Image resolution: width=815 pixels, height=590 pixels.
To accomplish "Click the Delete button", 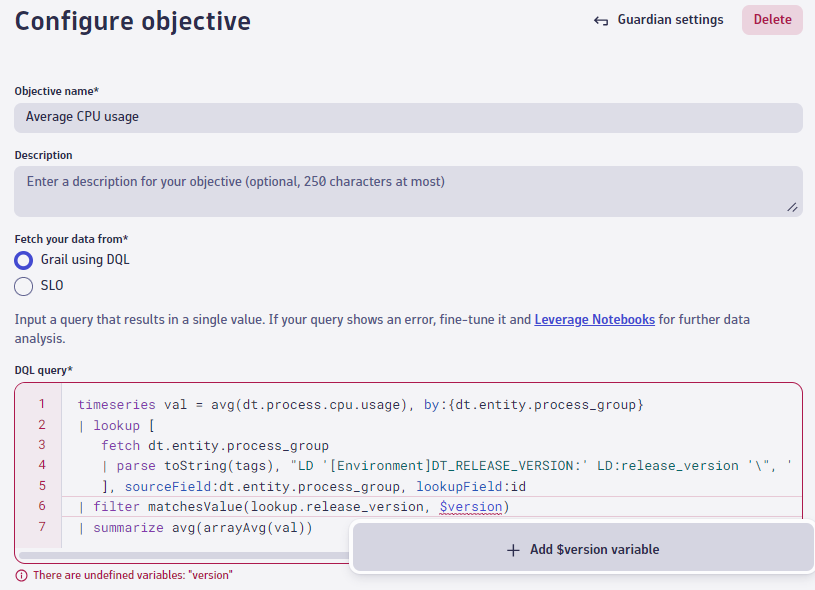I will (772, 20).
